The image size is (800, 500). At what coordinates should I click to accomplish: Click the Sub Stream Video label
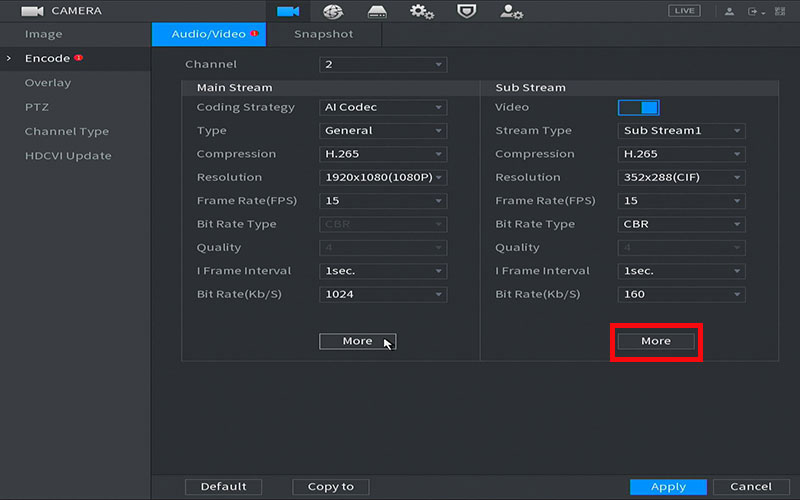point(512,107)
